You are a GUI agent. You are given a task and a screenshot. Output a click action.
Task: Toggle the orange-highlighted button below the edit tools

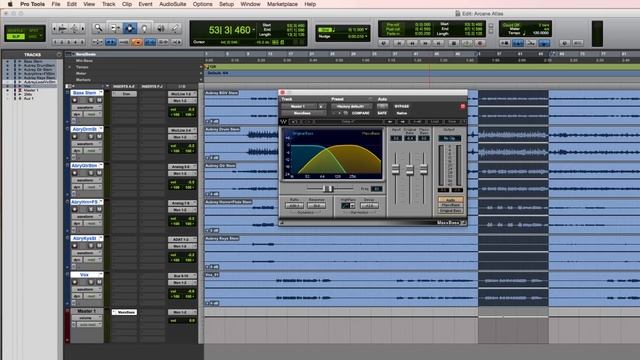tap(137, 42)
